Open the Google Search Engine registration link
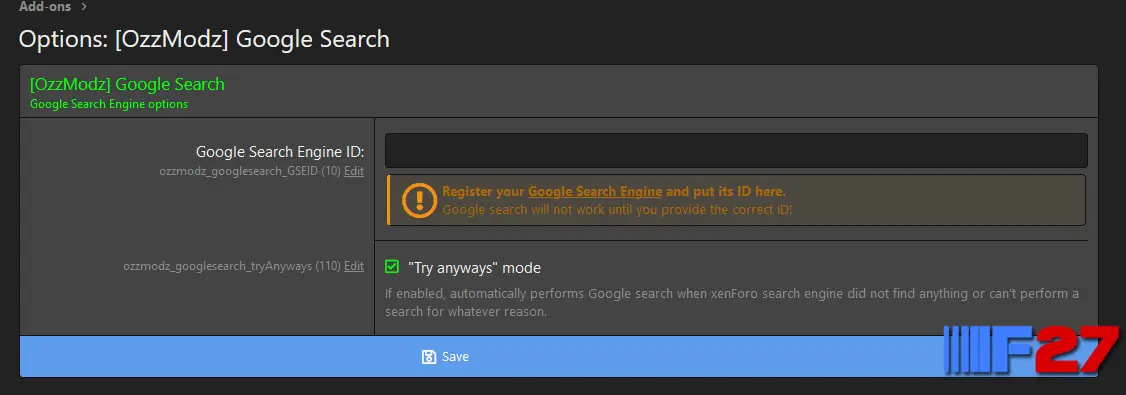This screenshot has width=1126, height=395. click(595, 192)
